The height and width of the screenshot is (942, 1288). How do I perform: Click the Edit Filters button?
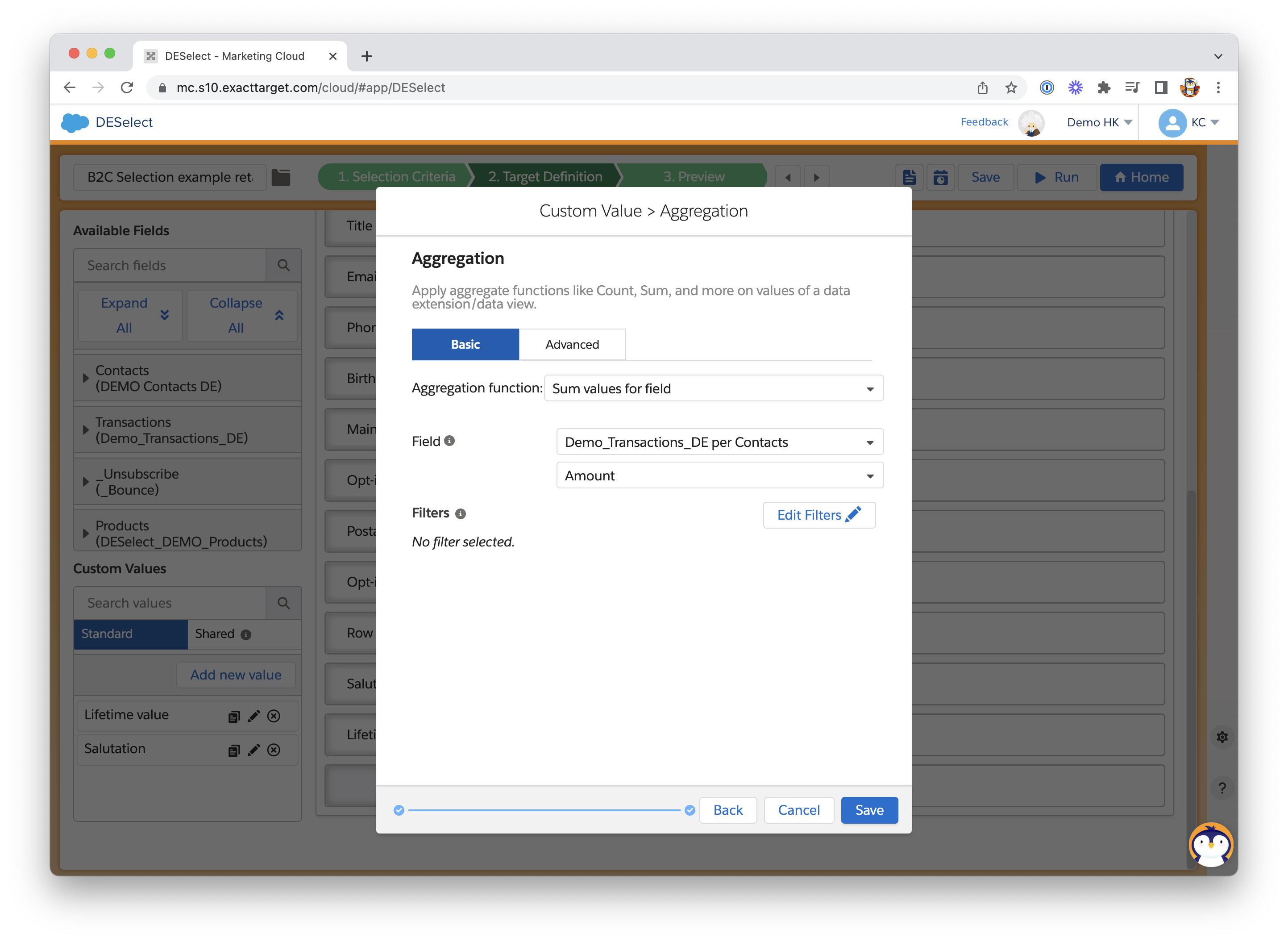pyautogui.click(x=819, y=515)
